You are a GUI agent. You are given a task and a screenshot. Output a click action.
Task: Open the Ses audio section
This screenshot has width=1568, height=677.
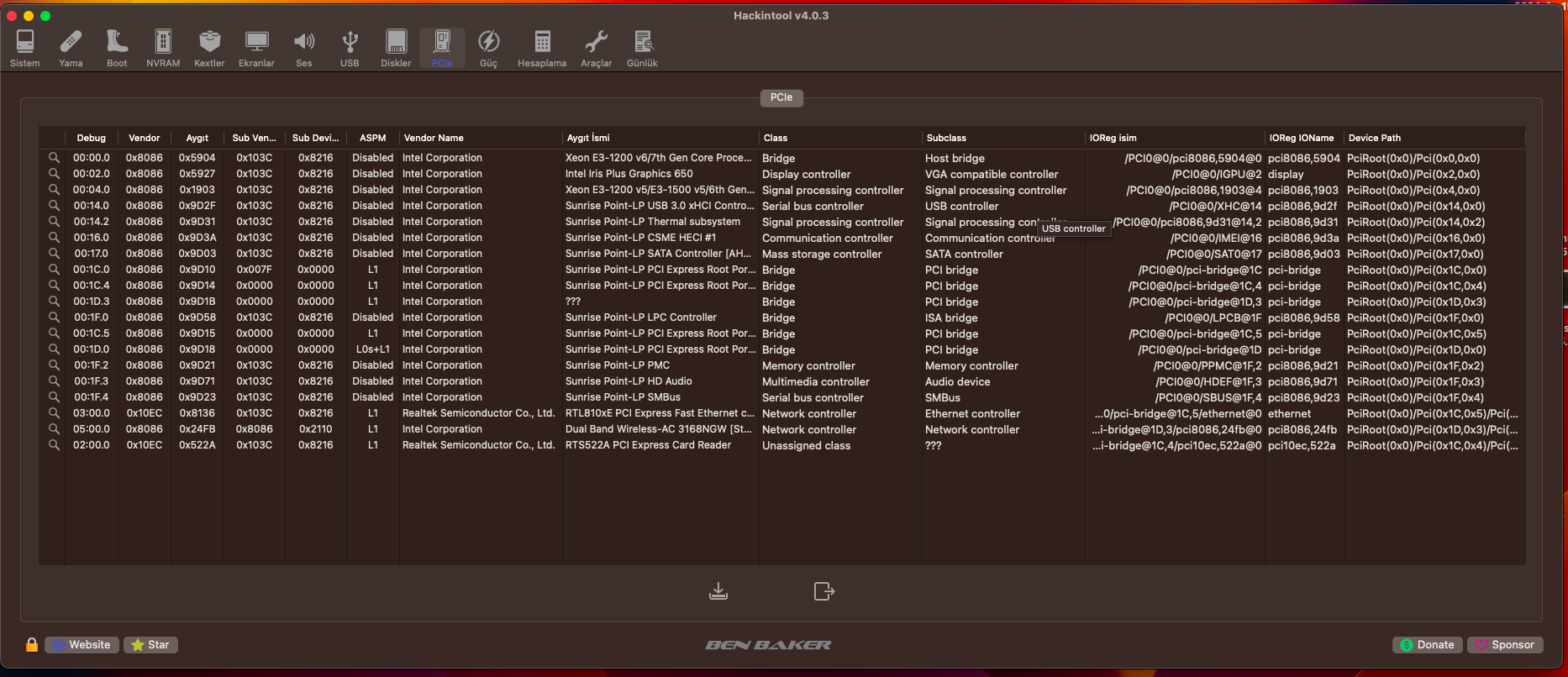point(304,48)
